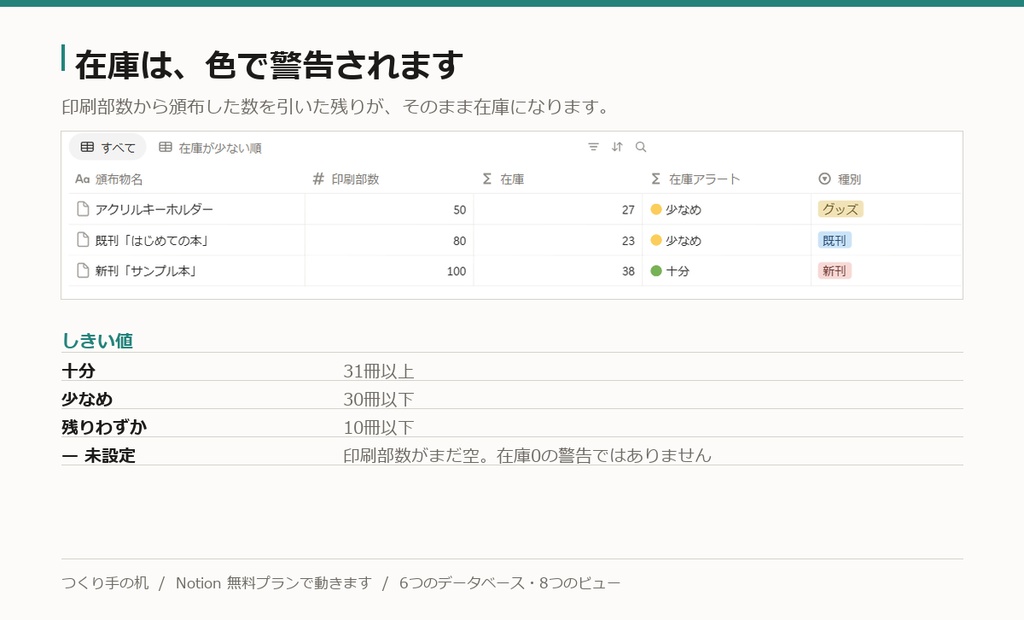Click the select icon of 種別 column
The width and height of the screenshot is (1024, 620).
tap(825, 179)
